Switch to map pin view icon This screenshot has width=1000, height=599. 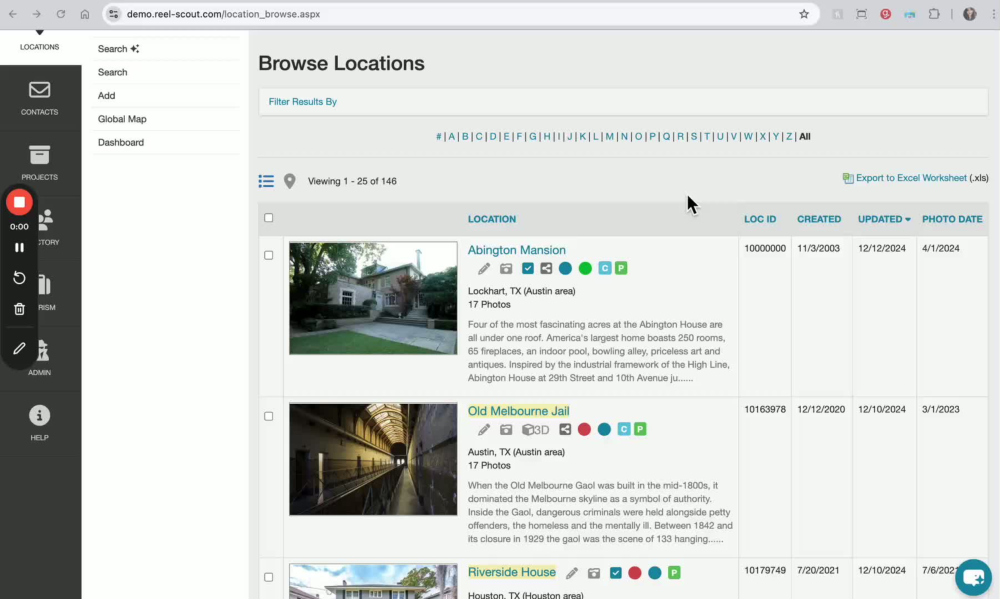click(x=290, y=181)
